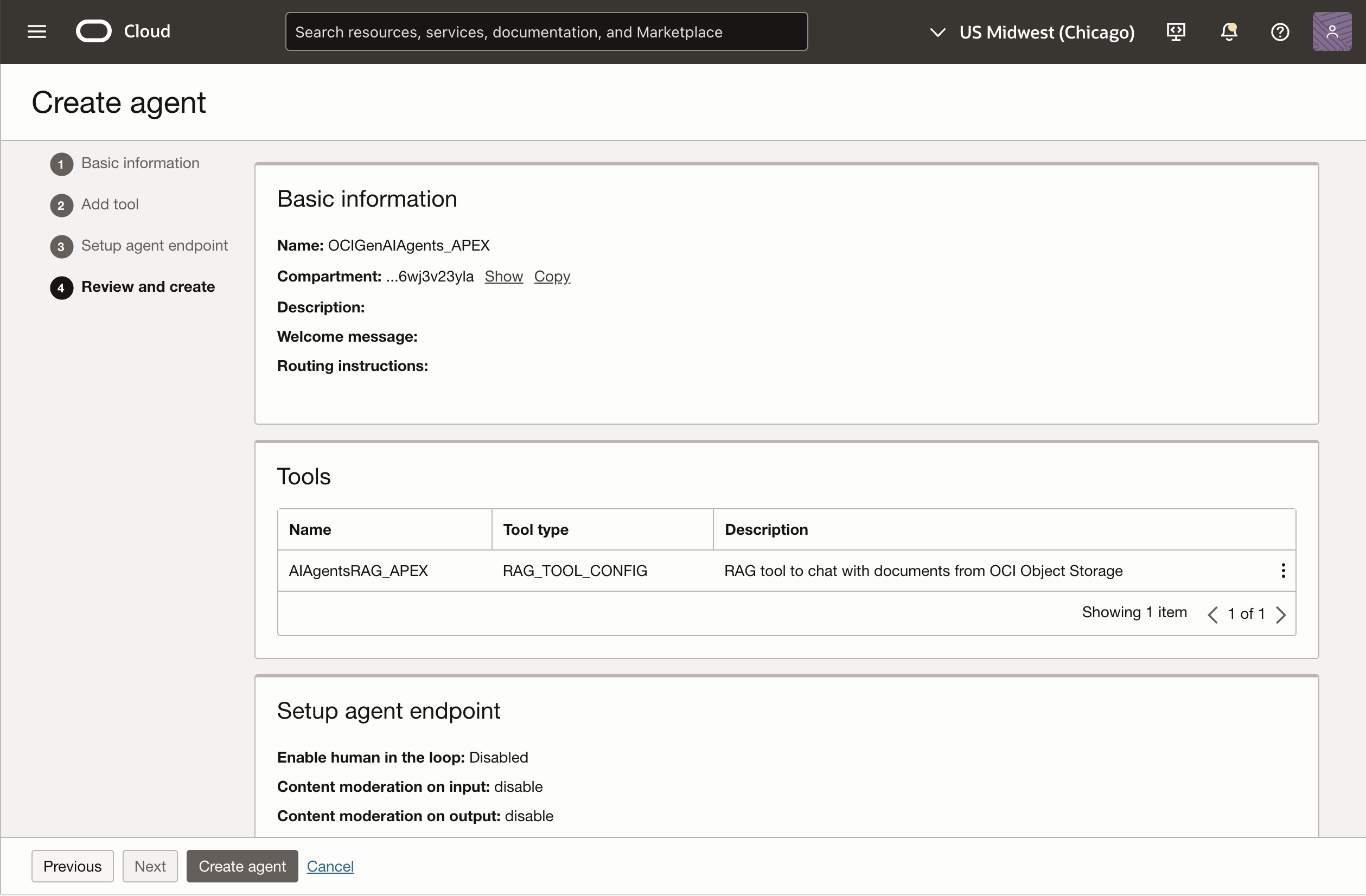Open the Cloud Shell developer tools icon
Image resolution: width=1366 pixels, height=896 pixels.
pyautogui.click(x=1176, y=31)
